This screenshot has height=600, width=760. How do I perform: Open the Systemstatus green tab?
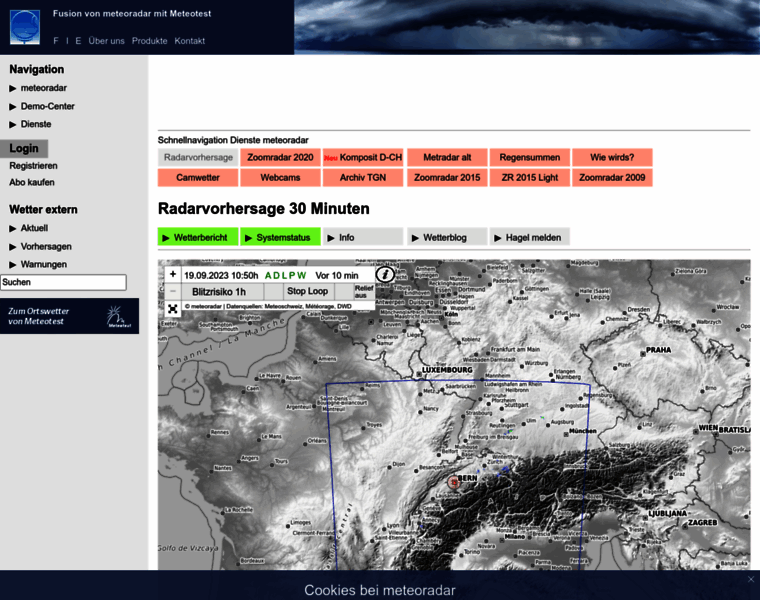tap(280, 237)
